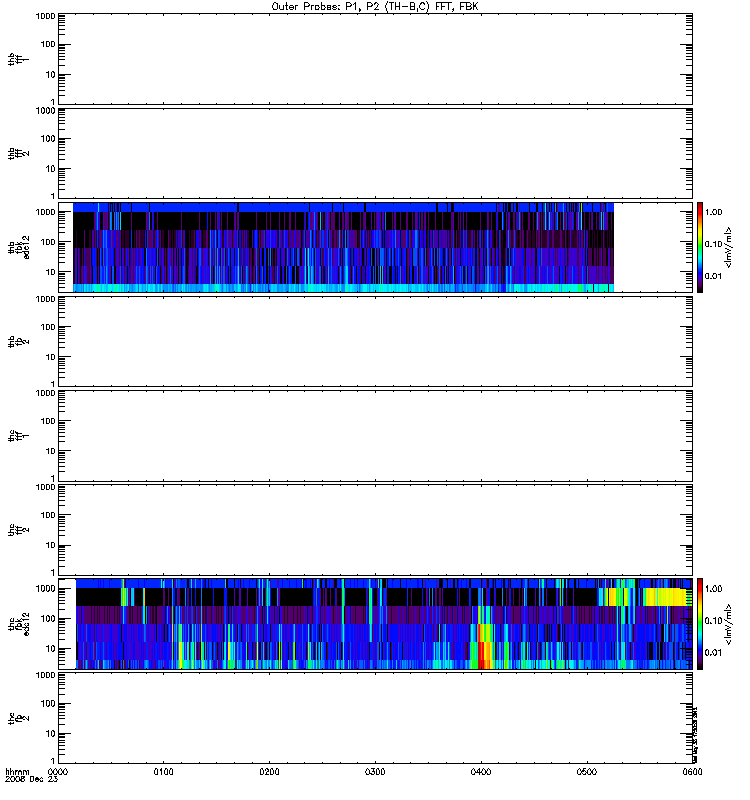Click the 0.01 label on thb color bar
Screen dimensions: 750x800
(713, 276)
